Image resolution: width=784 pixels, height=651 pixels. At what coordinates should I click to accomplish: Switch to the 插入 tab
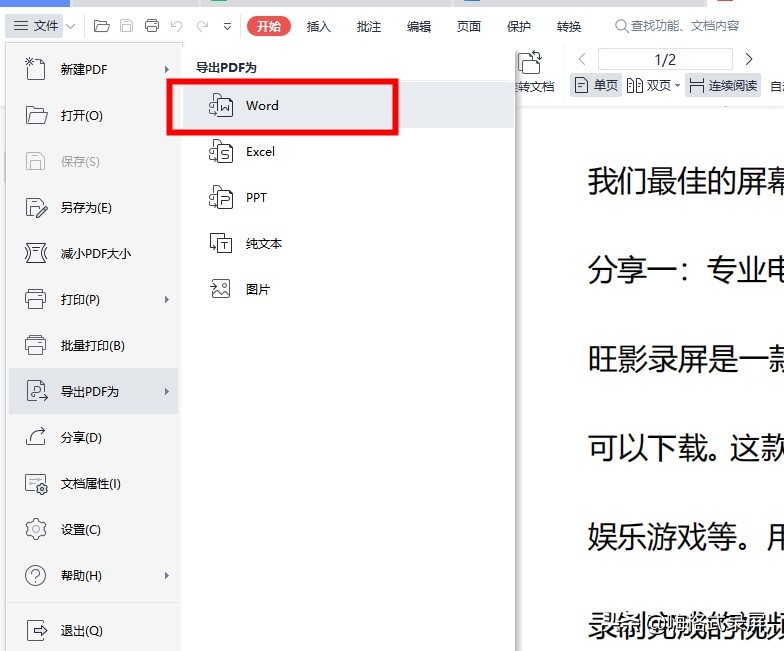click(318, 26)
